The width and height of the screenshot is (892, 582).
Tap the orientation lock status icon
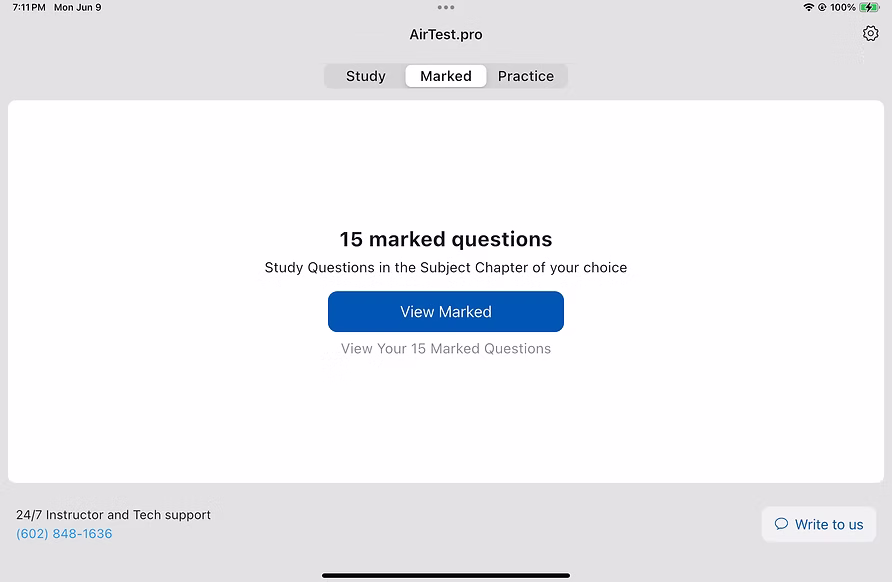coord(822,7)
